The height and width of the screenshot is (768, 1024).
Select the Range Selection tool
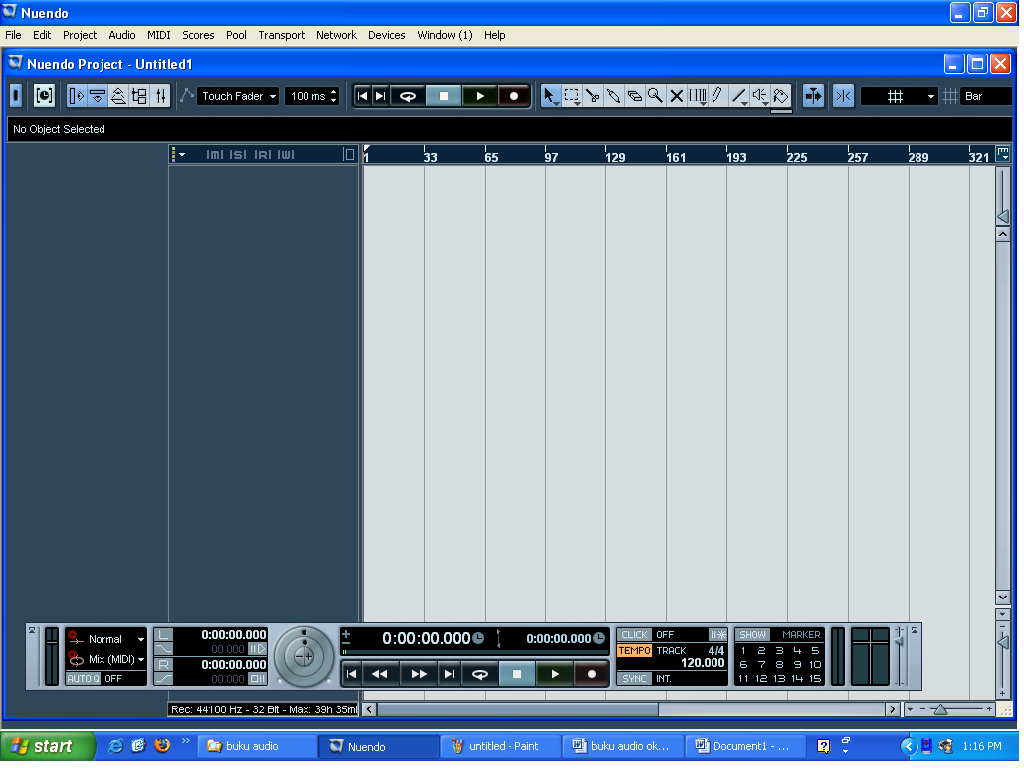click(x=572, y=96)
